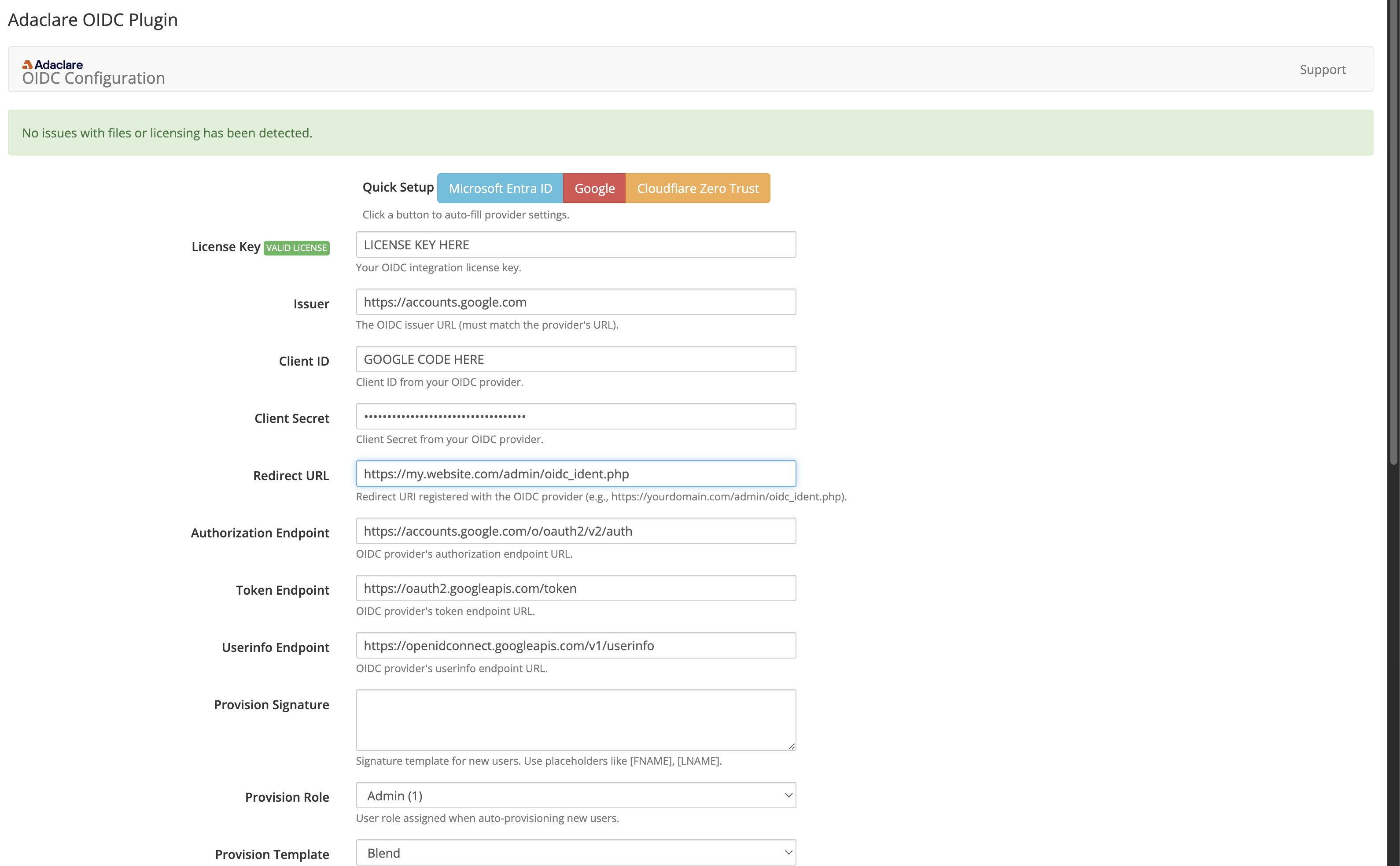Auto-fill settings with Microsoft Entra ID
1400x866 pixels.
tap(500, 188)
